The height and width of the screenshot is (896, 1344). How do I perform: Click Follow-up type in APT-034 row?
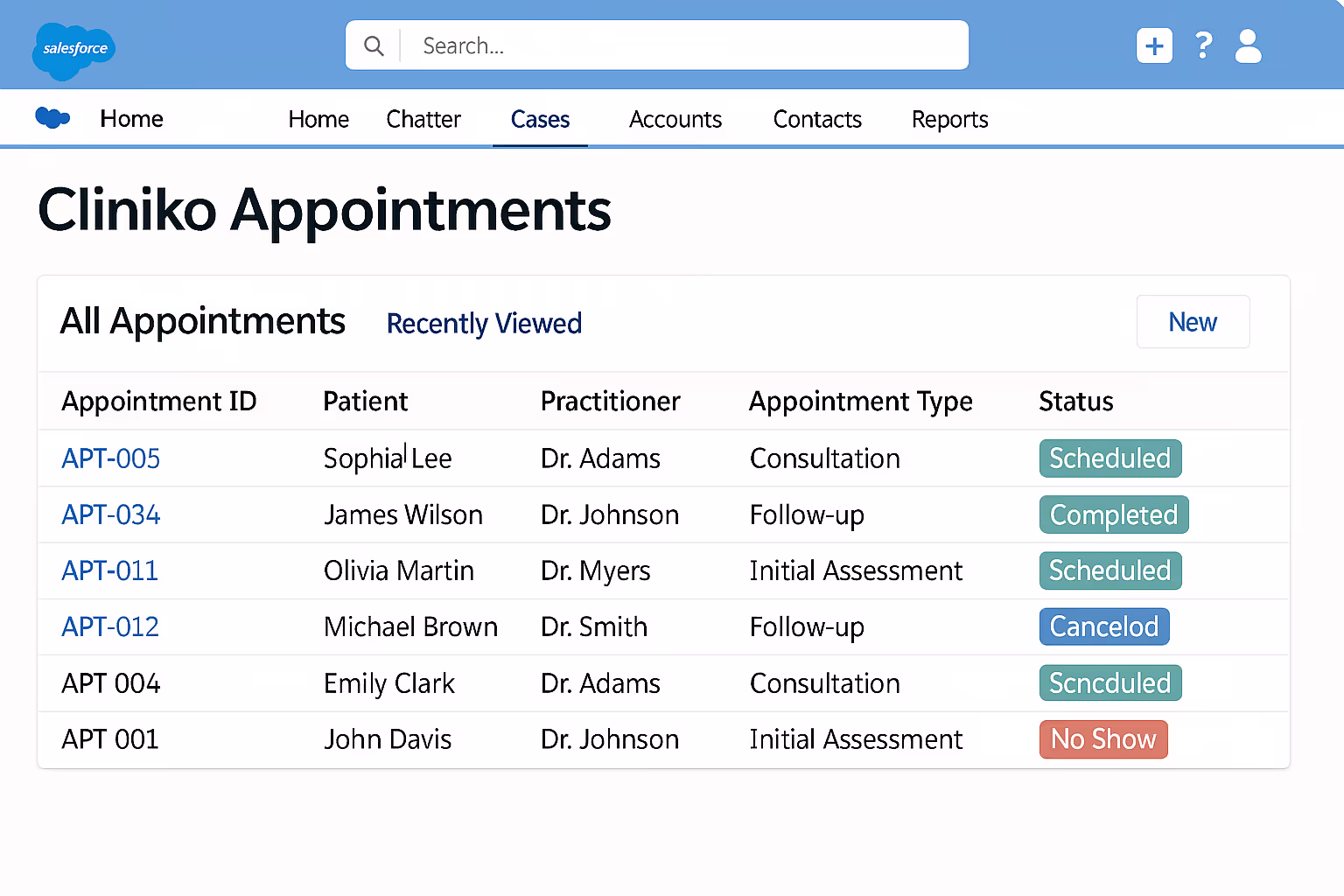pyautogui.click(x=807, y=515)
